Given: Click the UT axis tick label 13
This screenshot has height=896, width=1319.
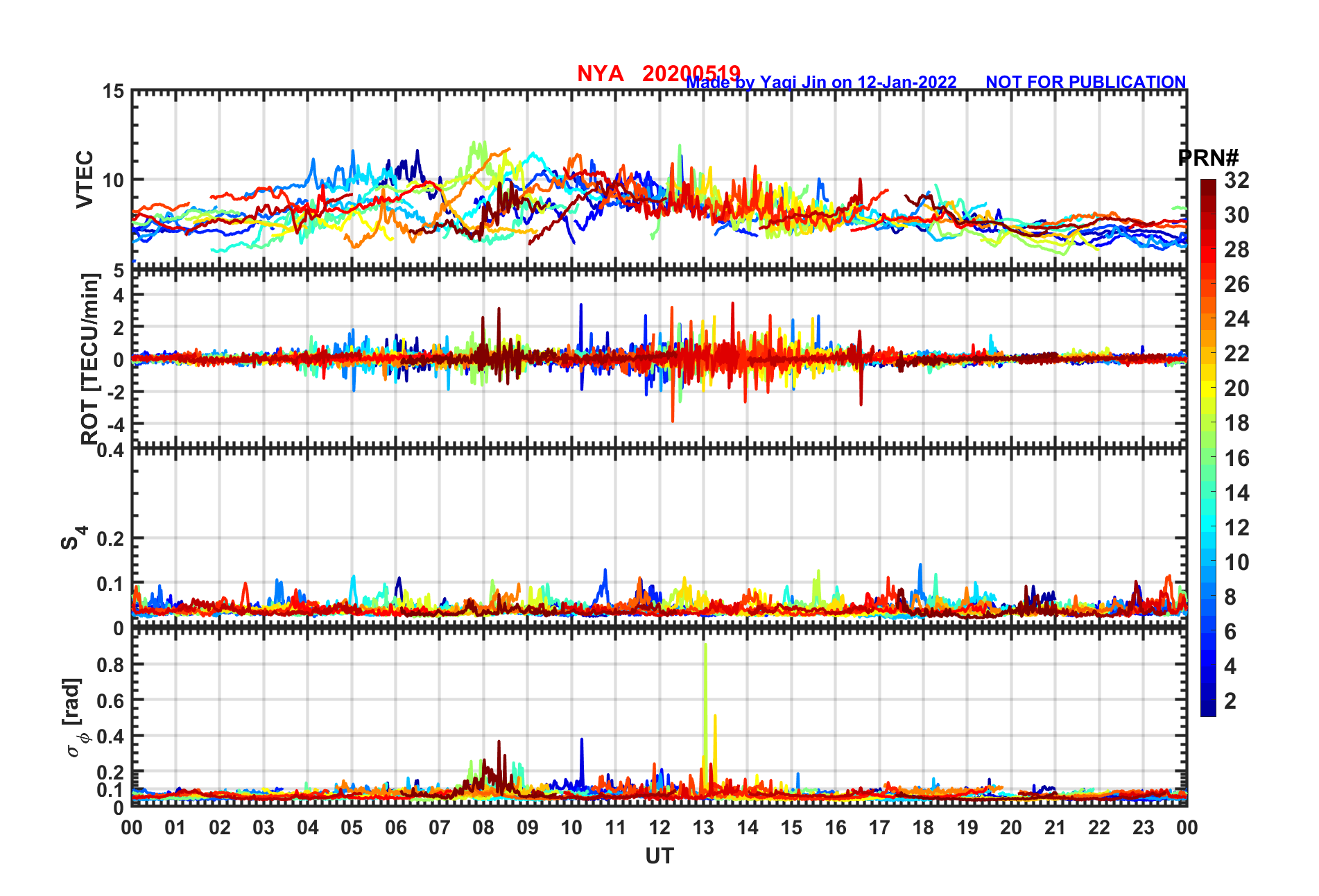Looking at the screenshot, I should click(x=703, y=827).
